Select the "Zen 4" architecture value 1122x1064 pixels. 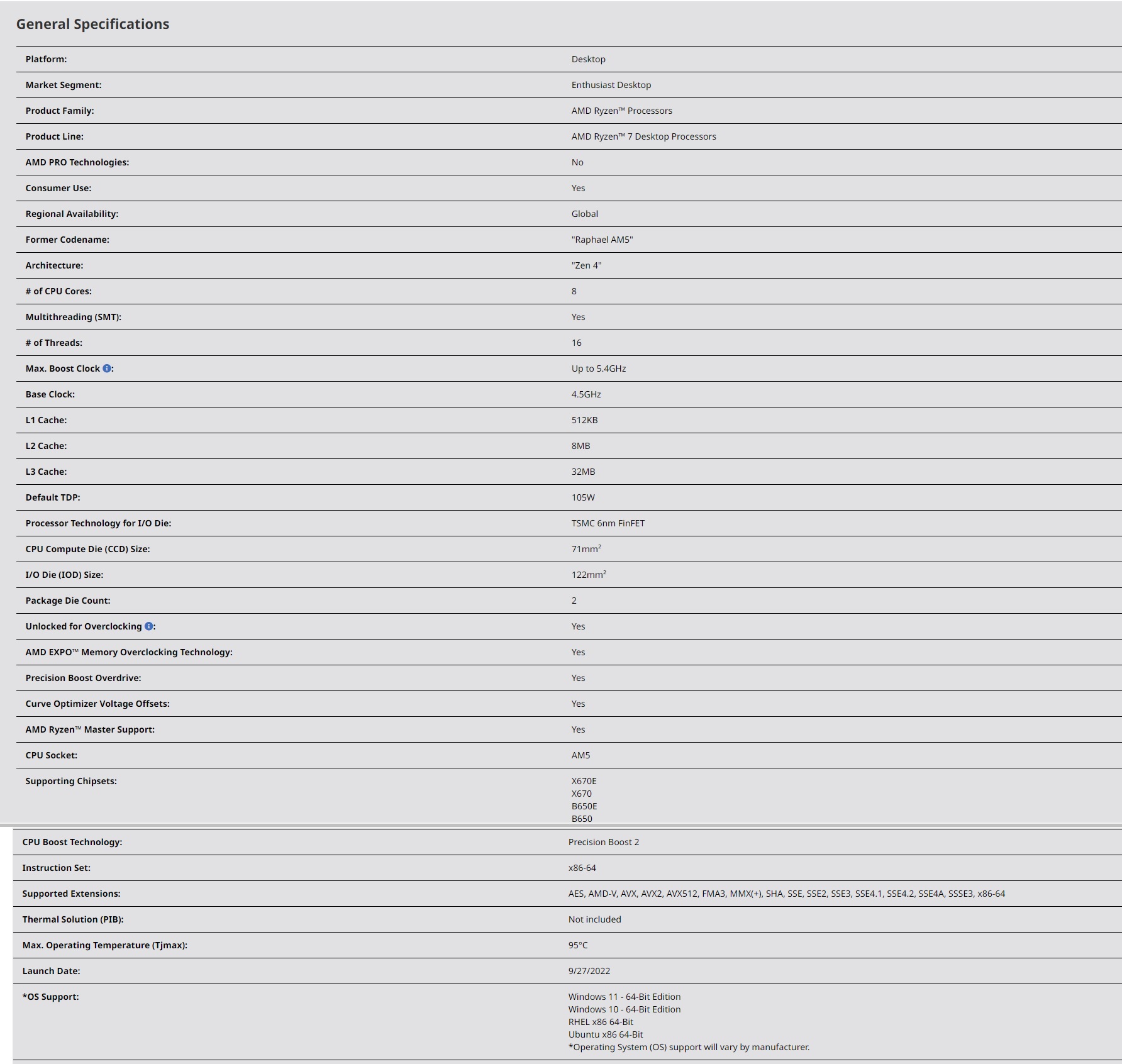(x=587, y=265)
